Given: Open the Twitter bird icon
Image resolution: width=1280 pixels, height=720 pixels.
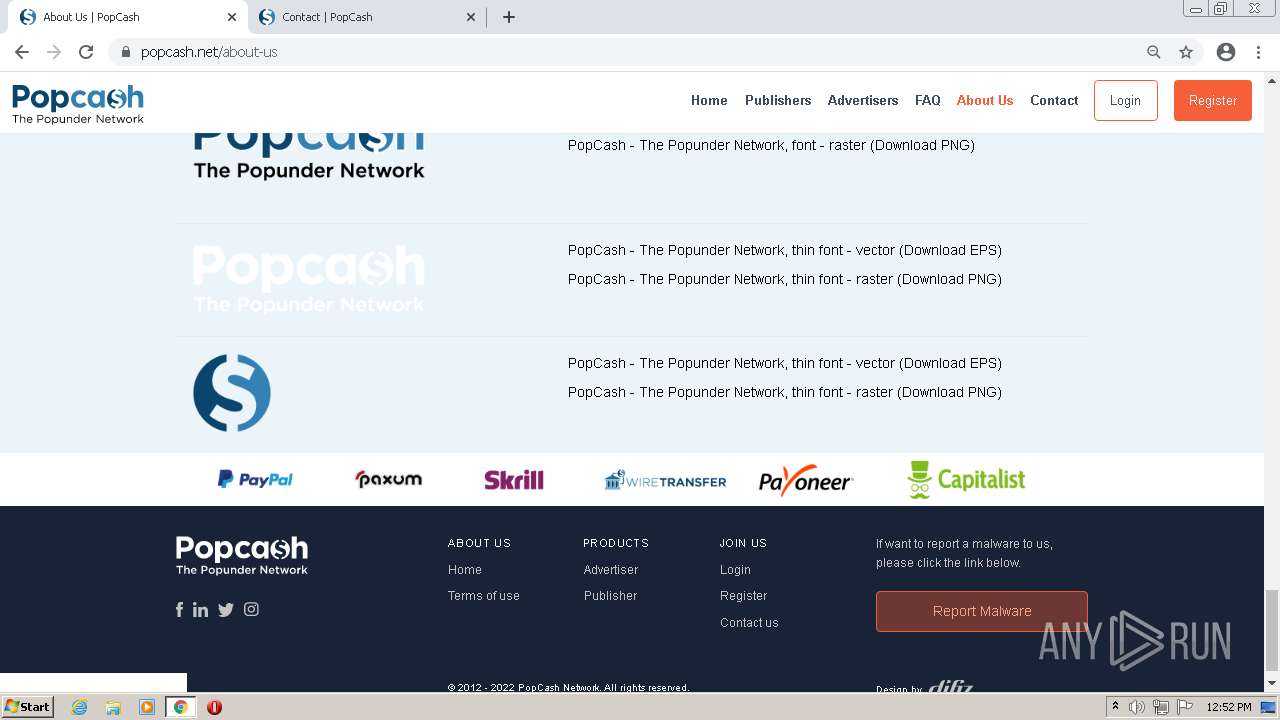Looking at the screenshot, I should [x=226, y=609].
